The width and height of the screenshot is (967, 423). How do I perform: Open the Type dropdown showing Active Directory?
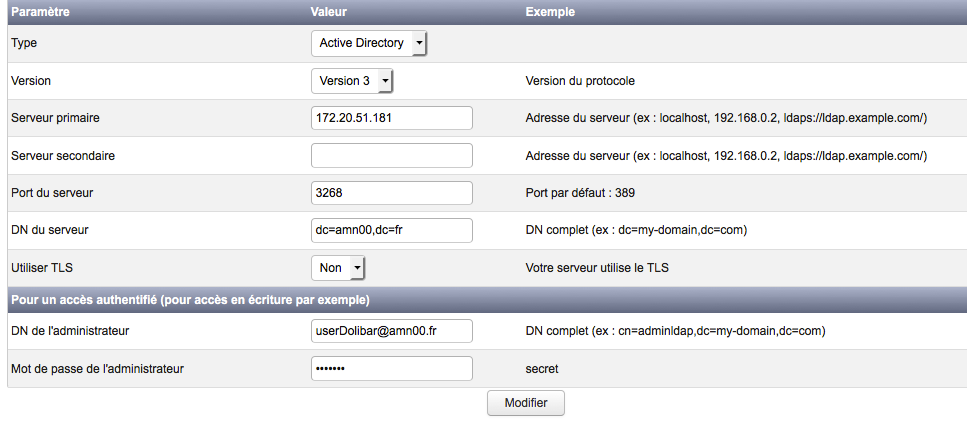click(x=369, y=43)
